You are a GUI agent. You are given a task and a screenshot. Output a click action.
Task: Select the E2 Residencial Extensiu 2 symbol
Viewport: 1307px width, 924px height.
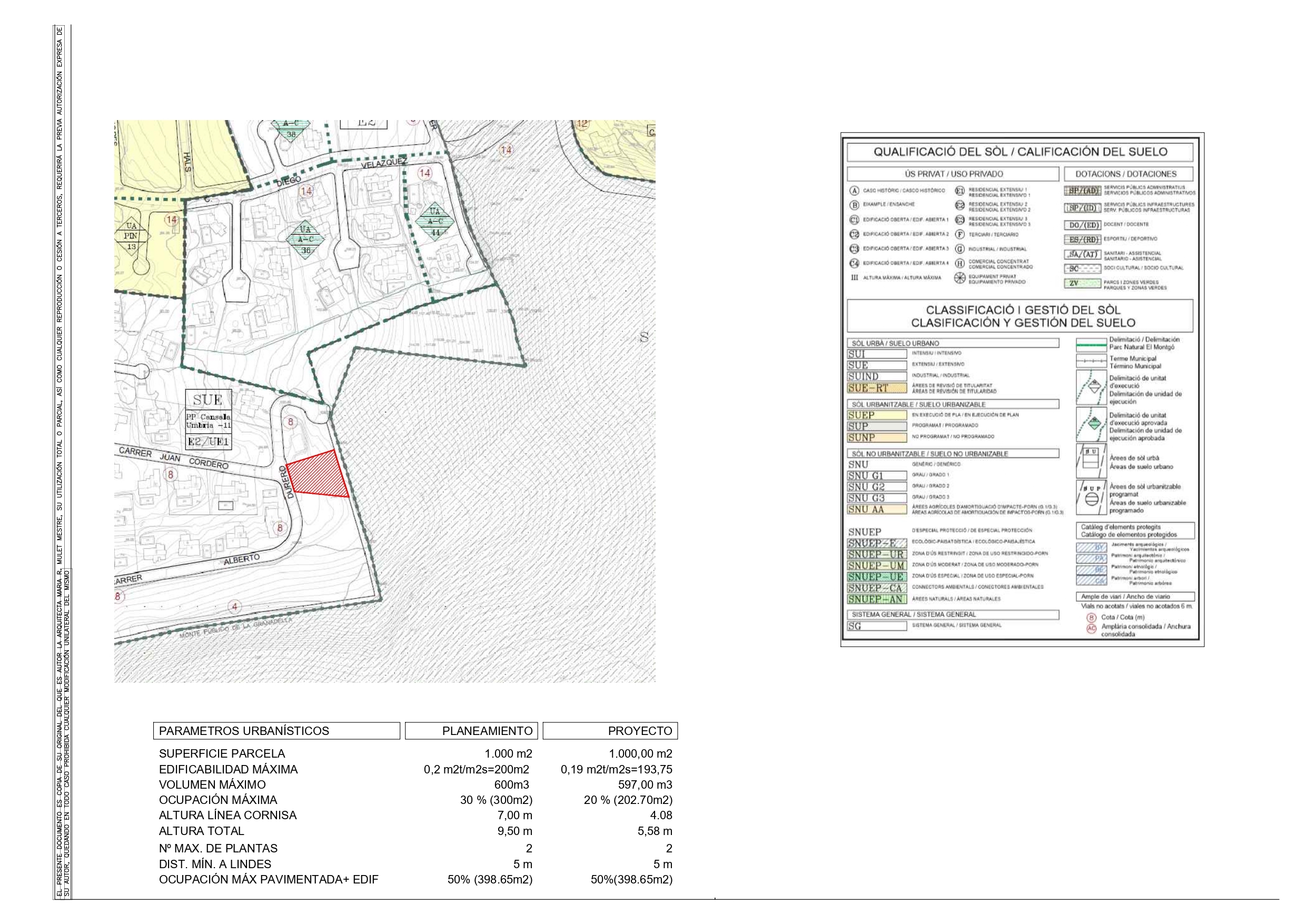click(x=960, y=205)
